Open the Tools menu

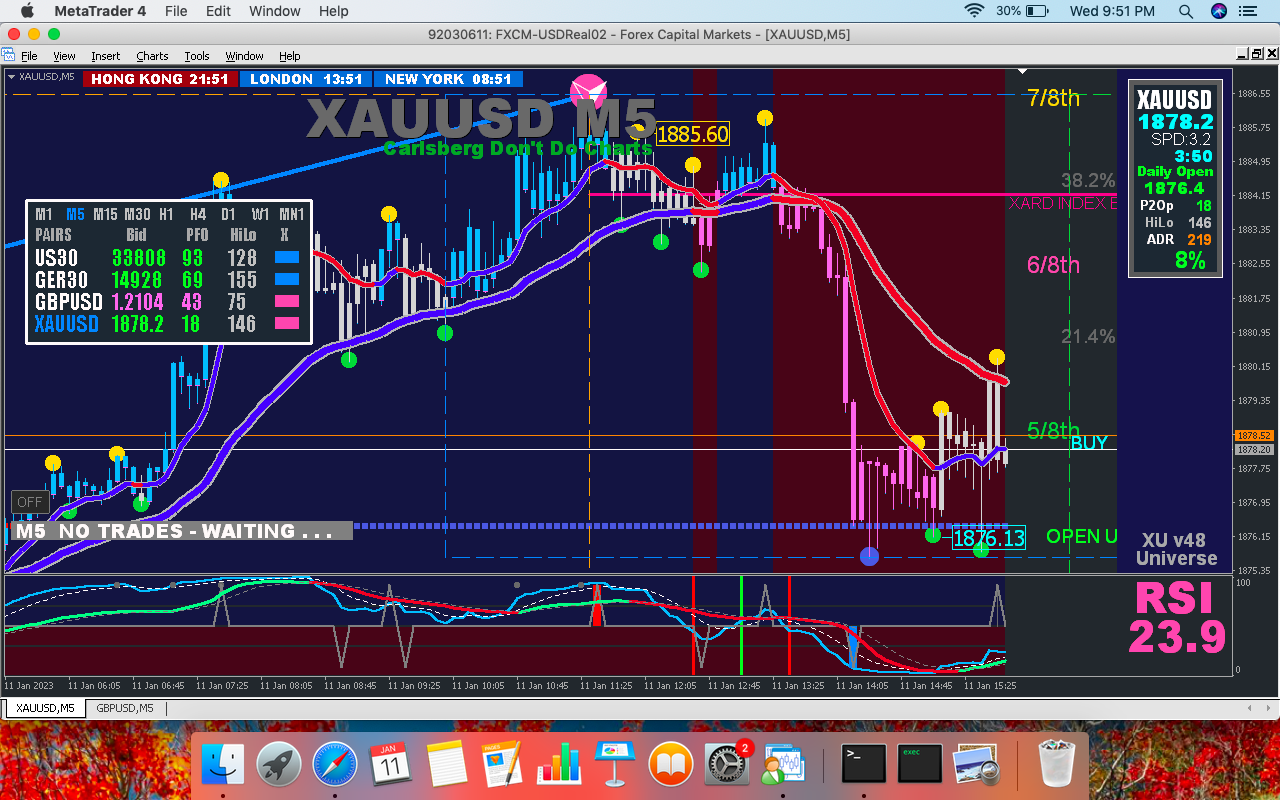click(197, 56)
